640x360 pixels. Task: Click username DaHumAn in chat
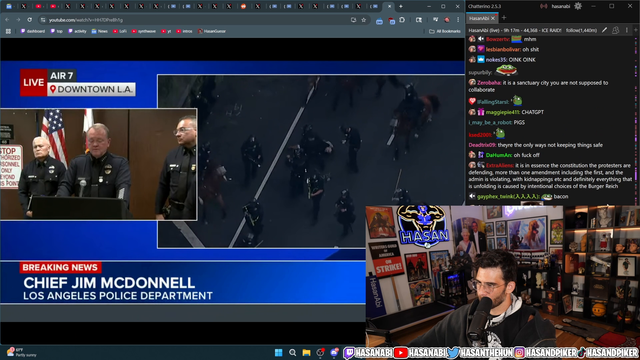499,155
